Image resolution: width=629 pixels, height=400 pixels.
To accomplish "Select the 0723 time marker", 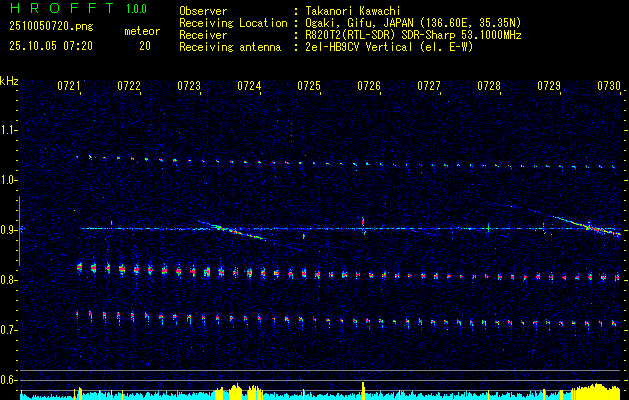I will coord(189,87).
